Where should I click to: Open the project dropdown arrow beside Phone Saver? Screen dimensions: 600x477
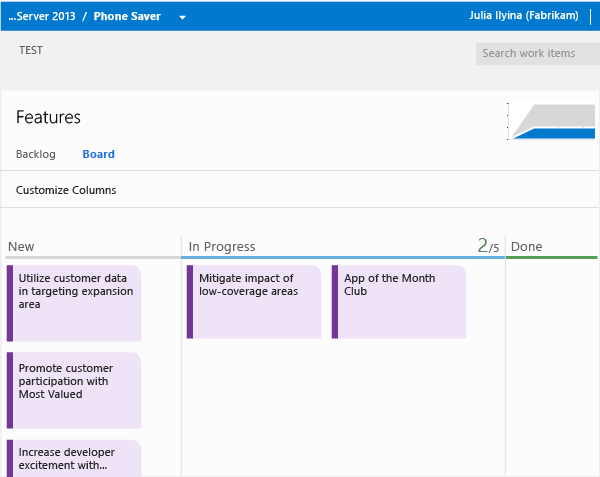[x=183, y=17]
